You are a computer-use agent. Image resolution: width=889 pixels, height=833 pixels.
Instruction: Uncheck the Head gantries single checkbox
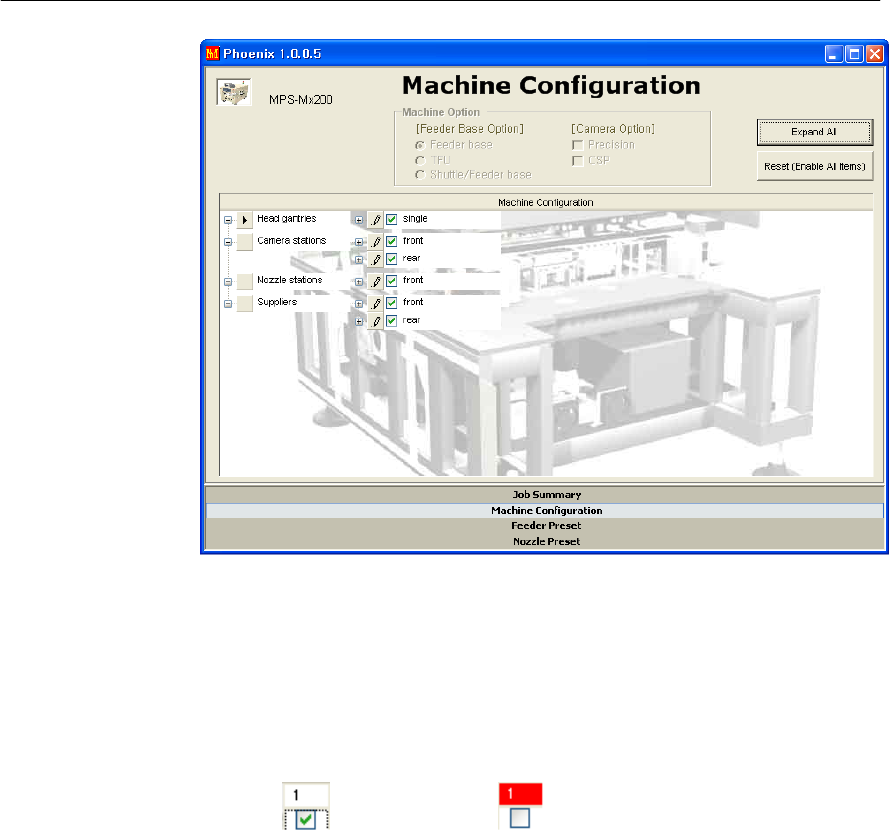tap(392, 219)
